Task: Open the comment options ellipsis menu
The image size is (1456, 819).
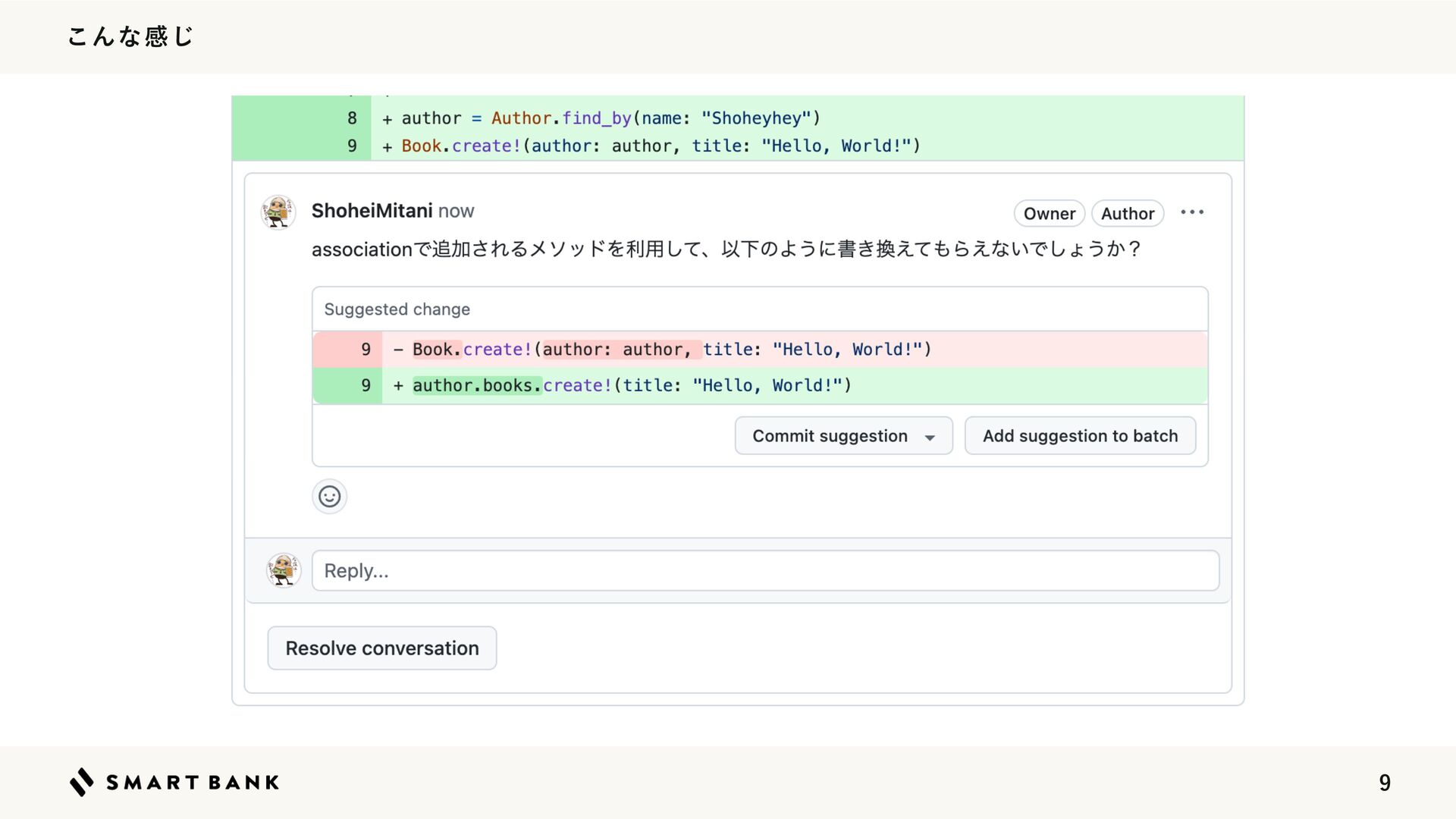Action: (1192, 212)
